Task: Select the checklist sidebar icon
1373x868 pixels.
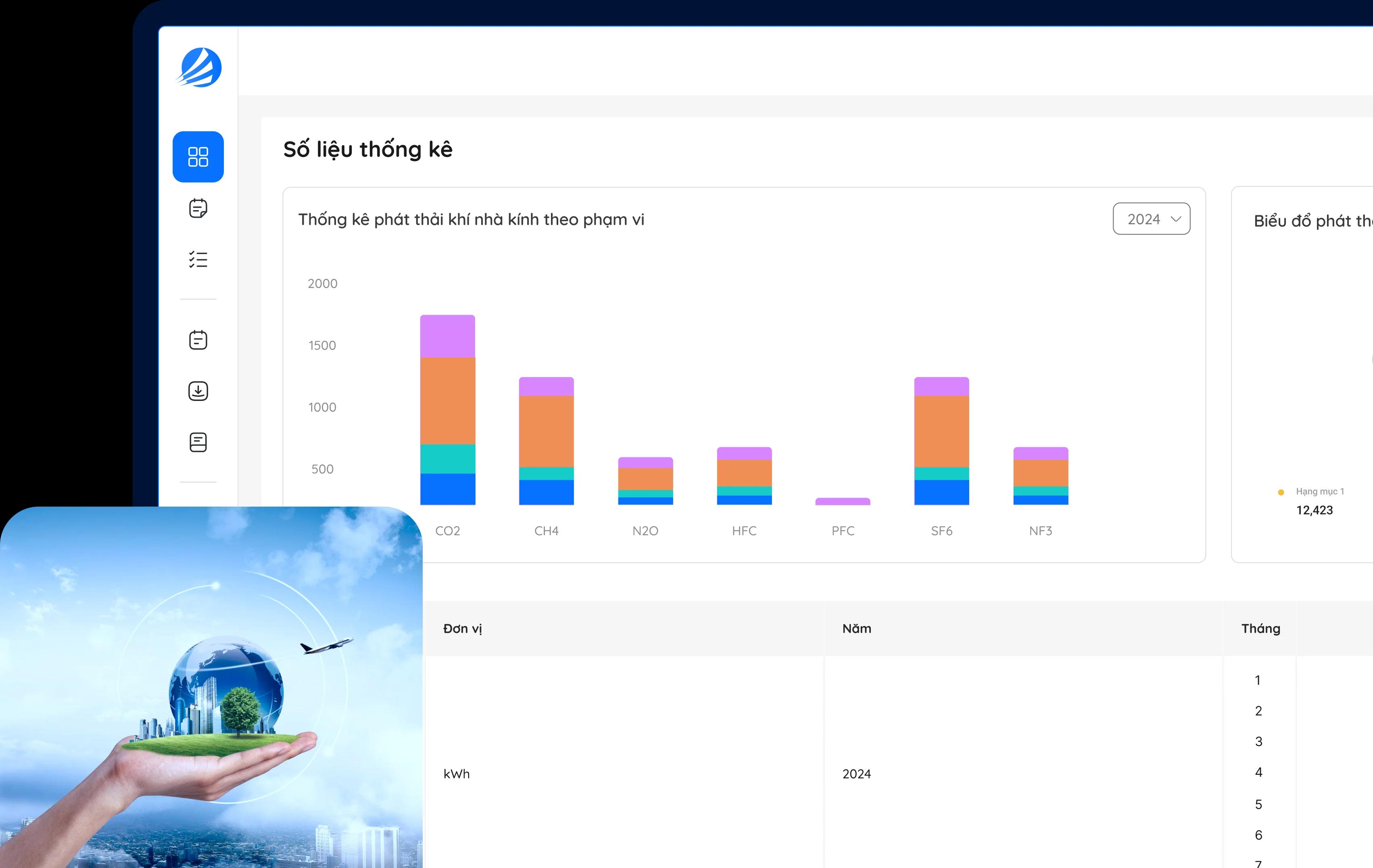Action: tap(198, 259)
